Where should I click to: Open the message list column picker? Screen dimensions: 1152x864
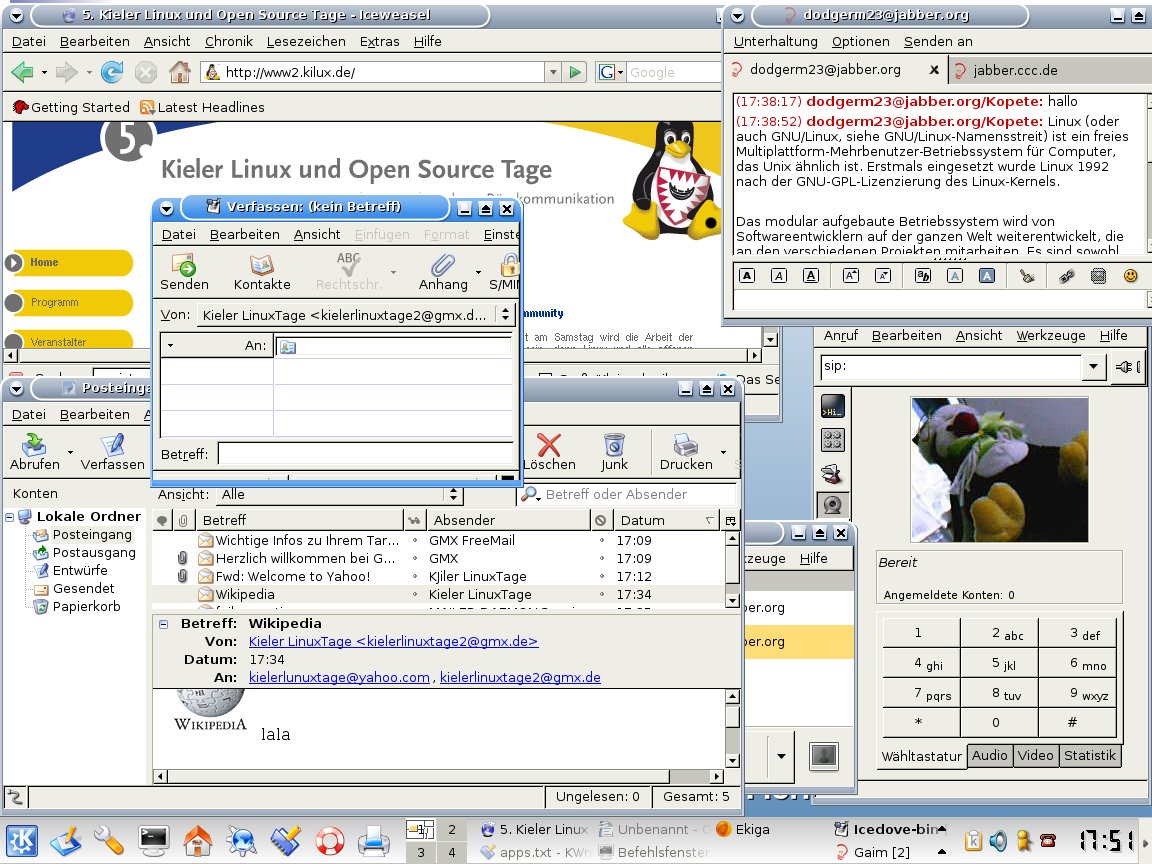pyautogui.click(x=730, y=520)
